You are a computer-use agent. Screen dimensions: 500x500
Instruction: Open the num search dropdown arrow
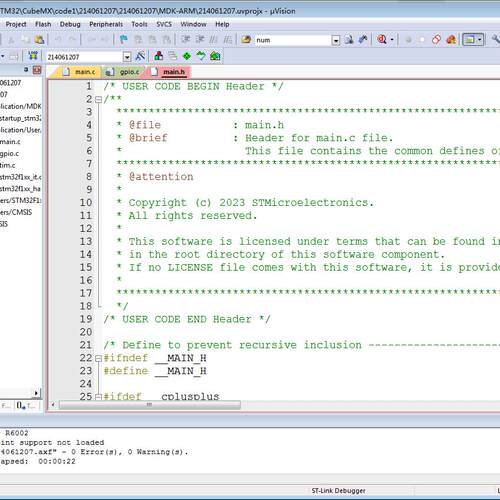tap(336, 40)
